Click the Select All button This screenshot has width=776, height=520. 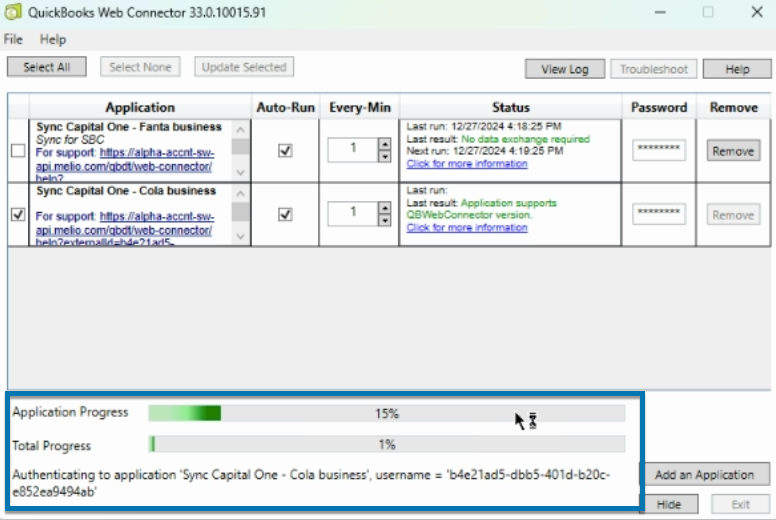coord(46,67)
